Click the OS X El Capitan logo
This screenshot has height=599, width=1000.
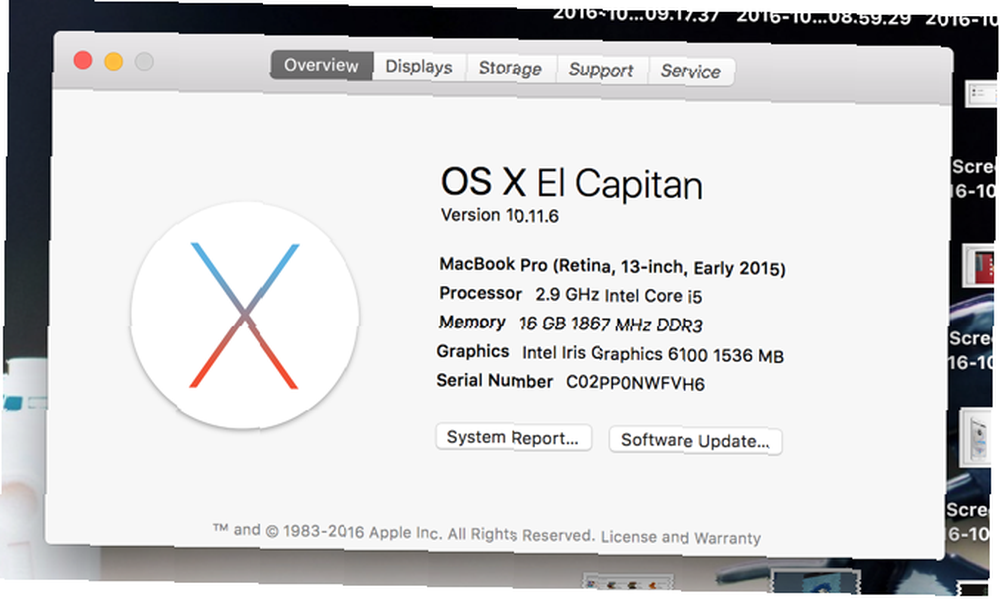point(245,315)
